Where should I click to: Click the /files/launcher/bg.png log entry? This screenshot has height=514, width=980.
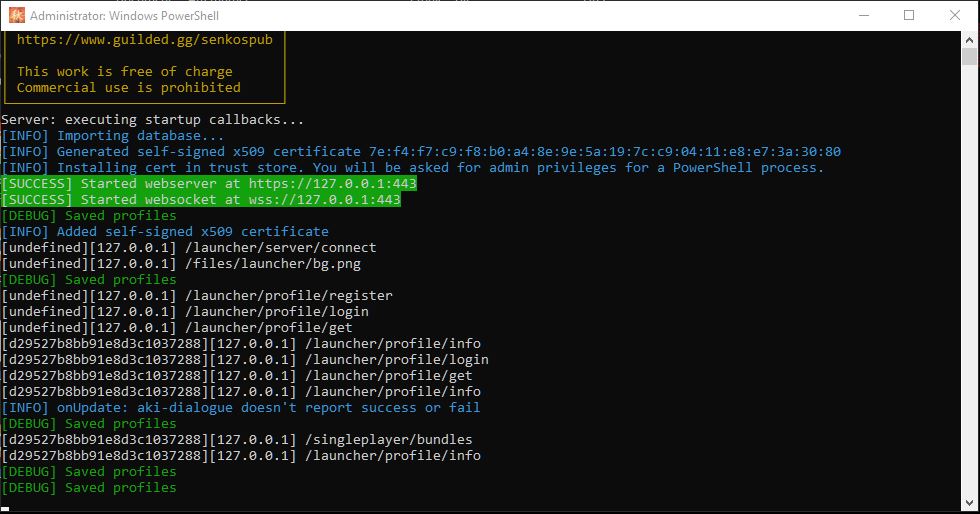point(181,264)
